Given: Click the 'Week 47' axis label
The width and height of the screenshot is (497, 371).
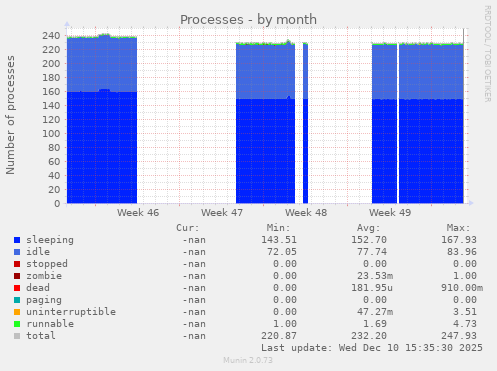Looking at the screenshot, I should (222, 213).
